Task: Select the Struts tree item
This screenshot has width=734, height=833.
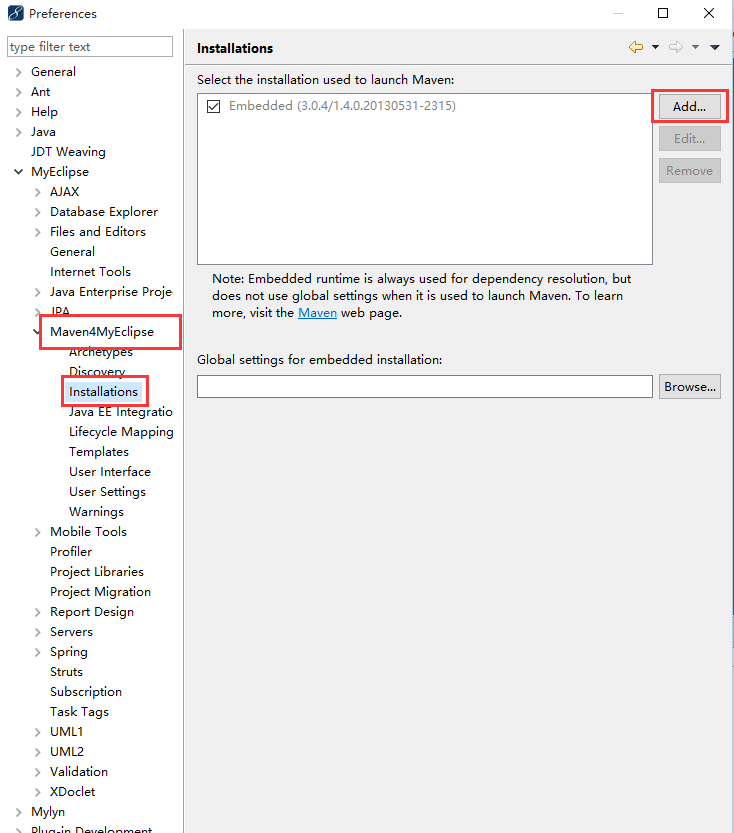Action: (66, 672)
